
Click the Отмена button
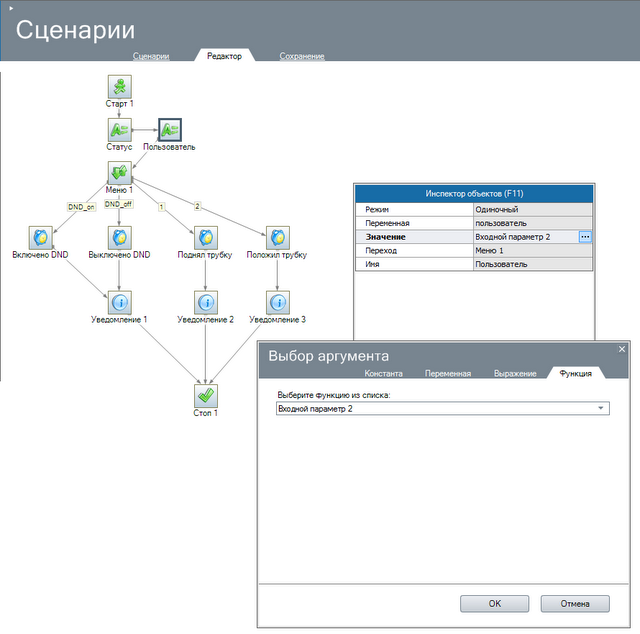pyautogui.click(x=575, y=603)
